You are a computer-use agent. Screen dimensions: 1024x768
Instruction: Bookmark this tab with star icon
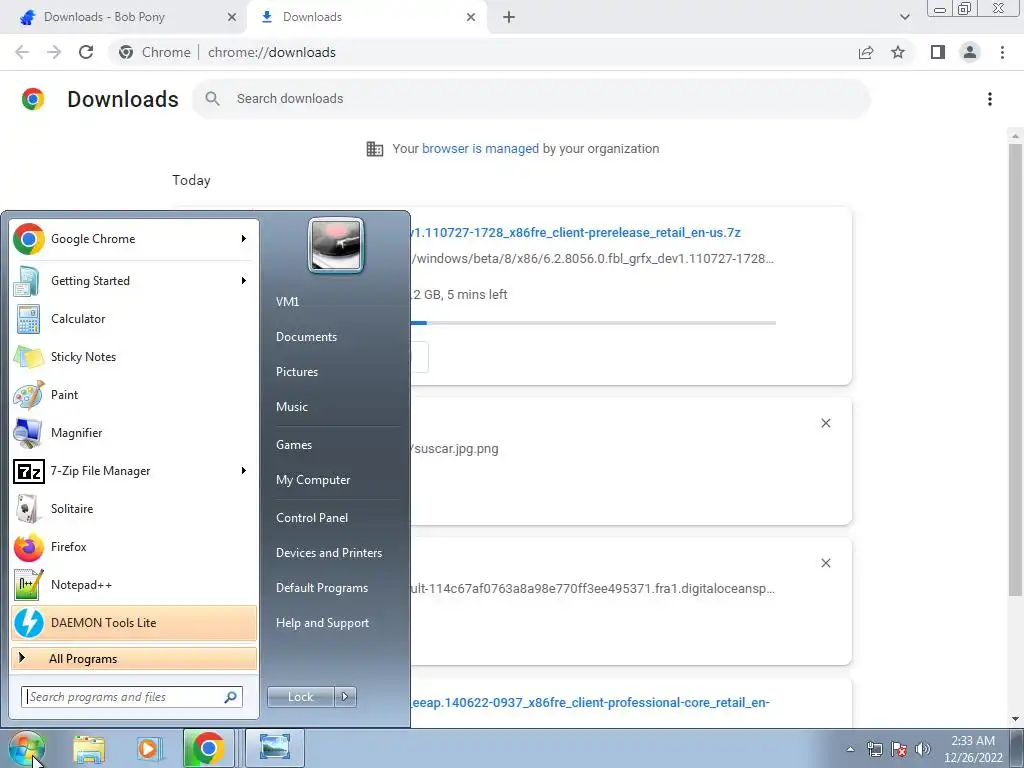click(898, 52)
